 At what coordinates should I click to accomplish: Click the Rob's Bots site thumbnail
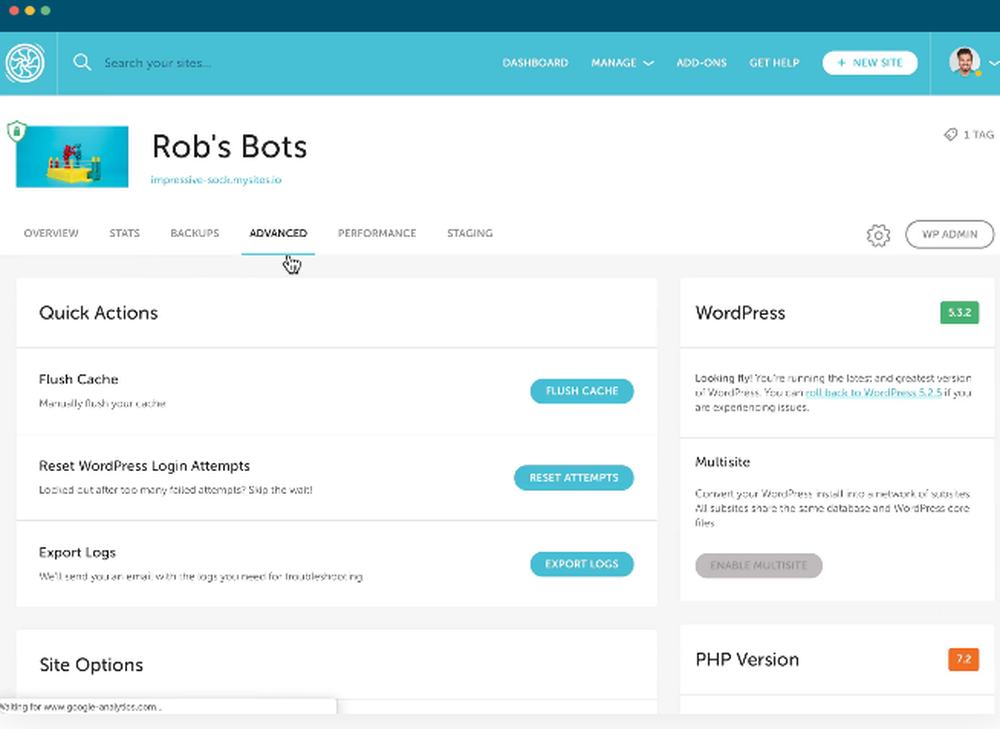(x=72, y=156)
